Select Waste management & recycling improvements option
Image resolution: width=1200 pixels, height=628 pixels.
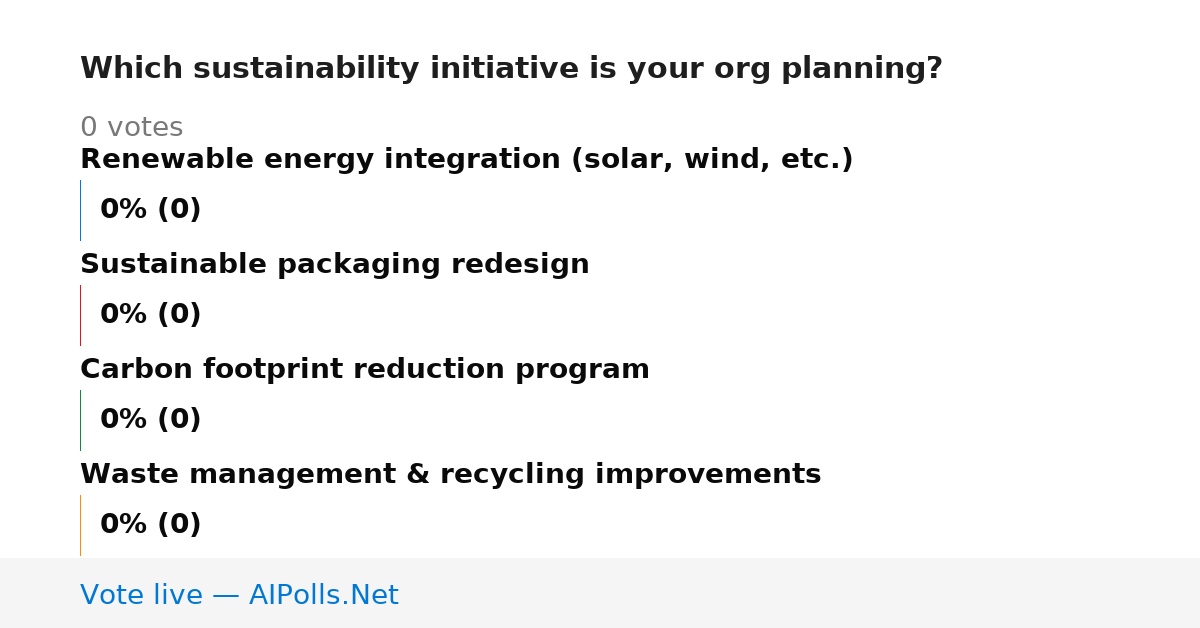pyautogui.click(x=450, y=475)
